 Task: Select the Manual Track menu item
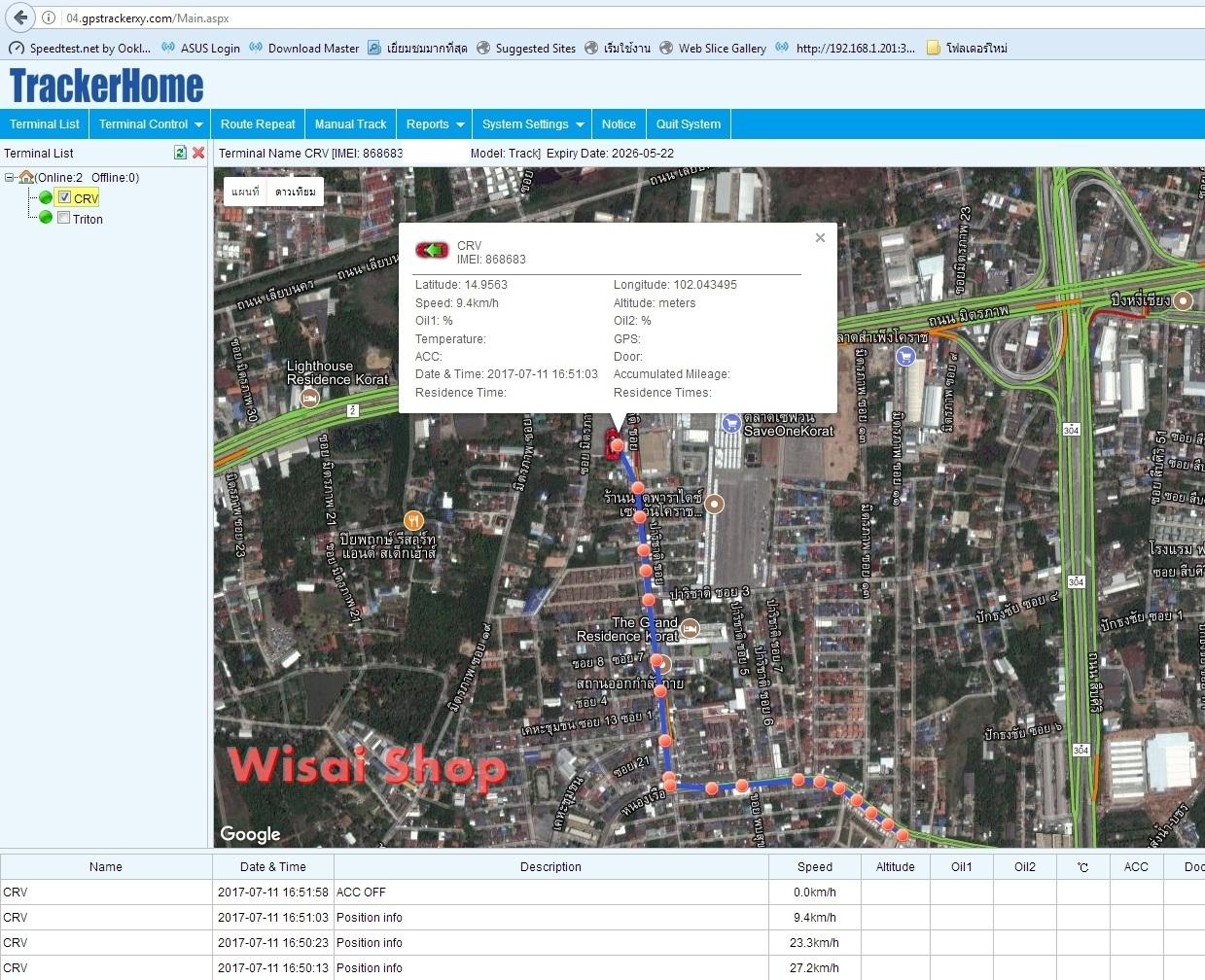[350, 123]
